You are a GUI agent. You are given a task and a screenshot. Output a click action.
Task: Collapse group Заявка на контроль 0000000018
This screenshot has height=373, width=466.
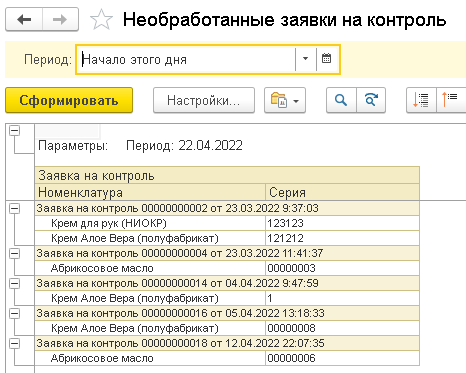point(15,344)
